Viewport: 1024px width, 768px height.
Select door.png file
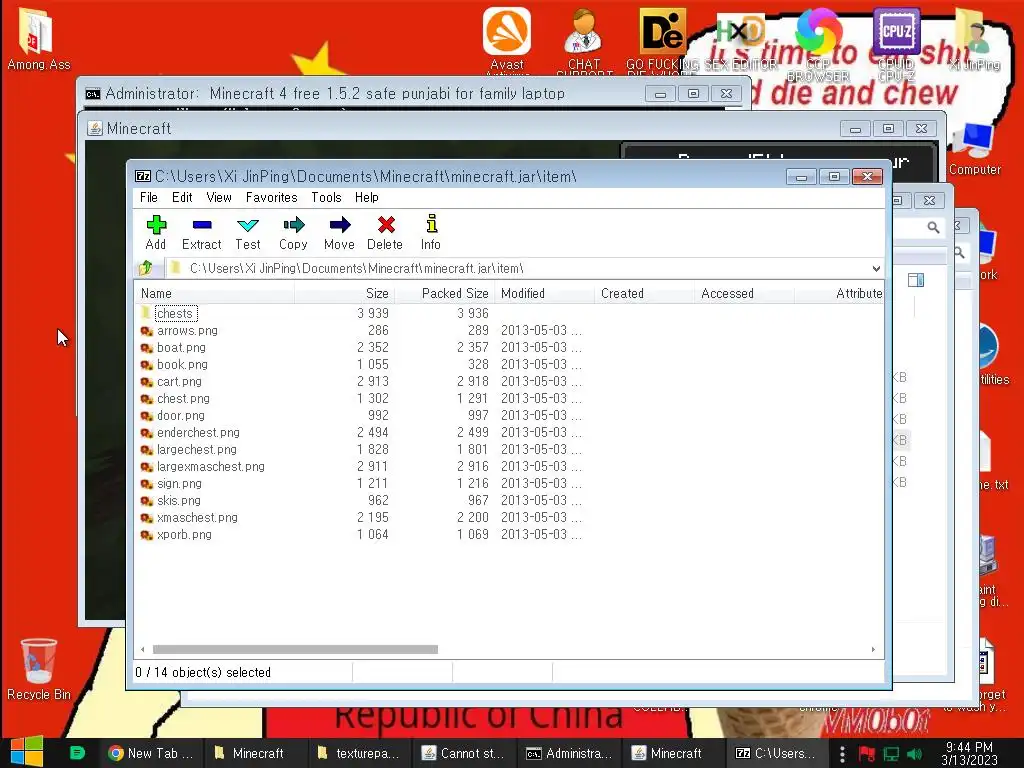tap(180, 415)
